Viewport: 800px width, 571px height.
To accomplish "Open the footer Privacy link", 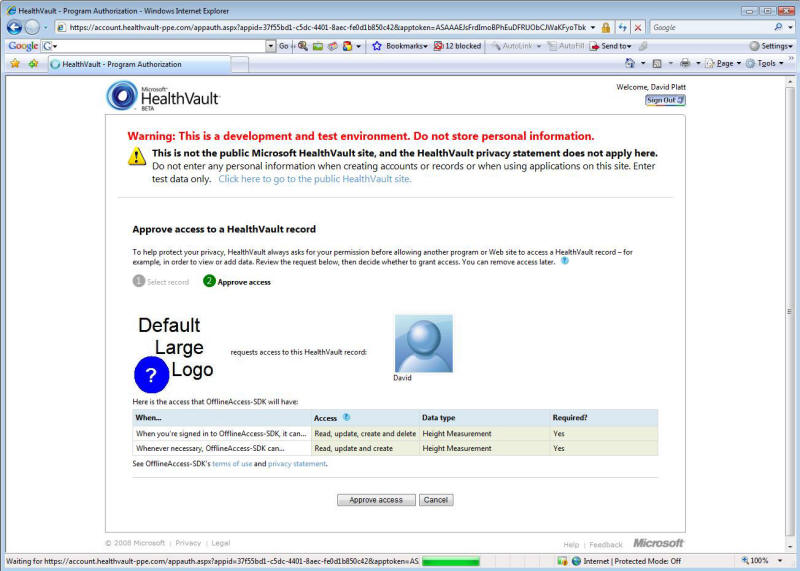I will 188,543.
